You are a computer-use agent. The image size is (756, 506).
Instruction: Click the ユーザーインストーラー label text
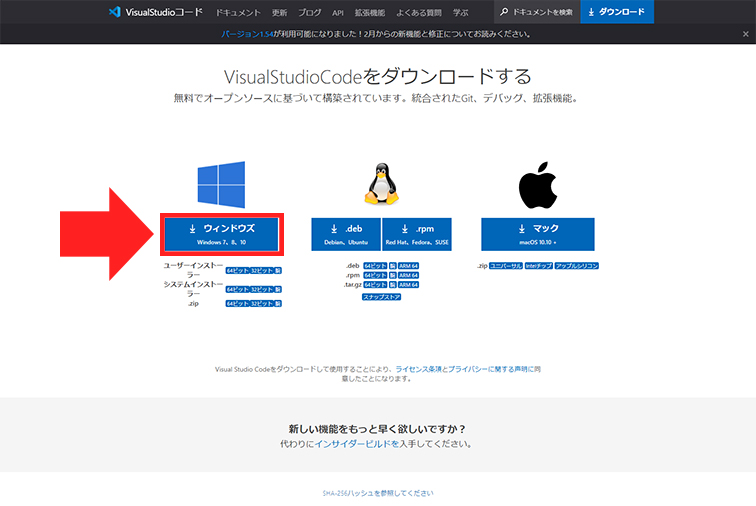click(x=193, y=270)
